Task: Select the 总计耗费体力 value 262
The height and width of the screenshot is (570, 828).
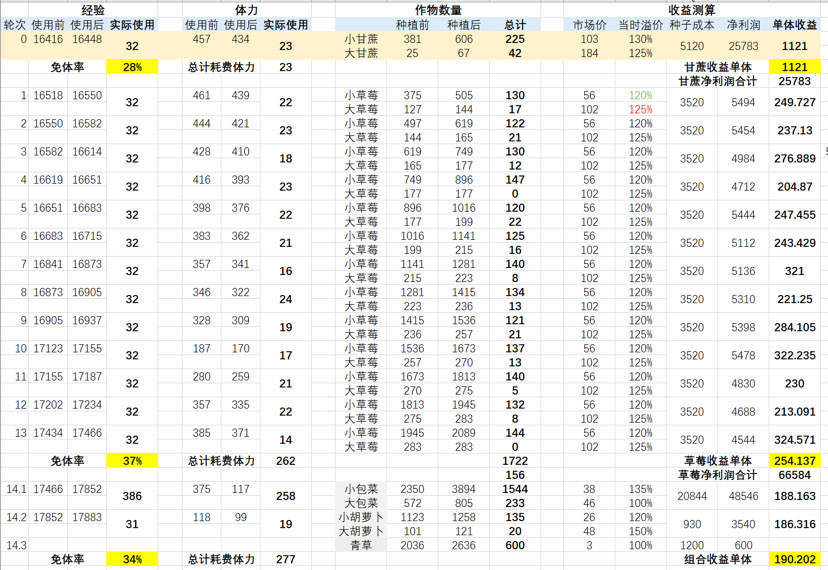Action: click(286, 461)
